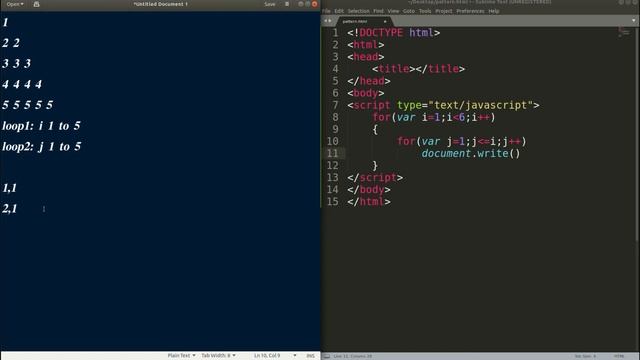Image resolution: width=640 pixels, height=360 pixels.
Task: Click the closing '</html>' tag on line 15
Action: tap(369, 202)
